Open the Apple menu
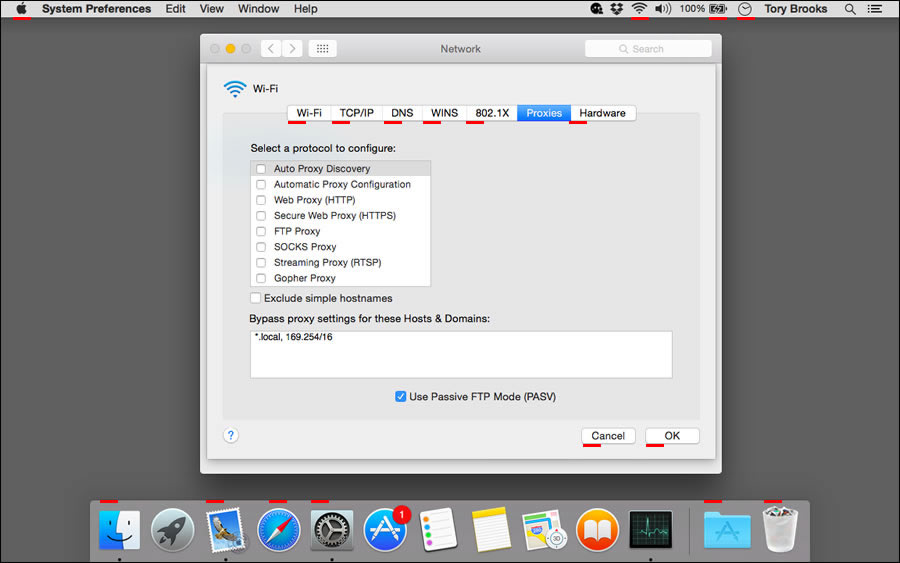Screen dimensions: 900x563 [x=21, y=9]
